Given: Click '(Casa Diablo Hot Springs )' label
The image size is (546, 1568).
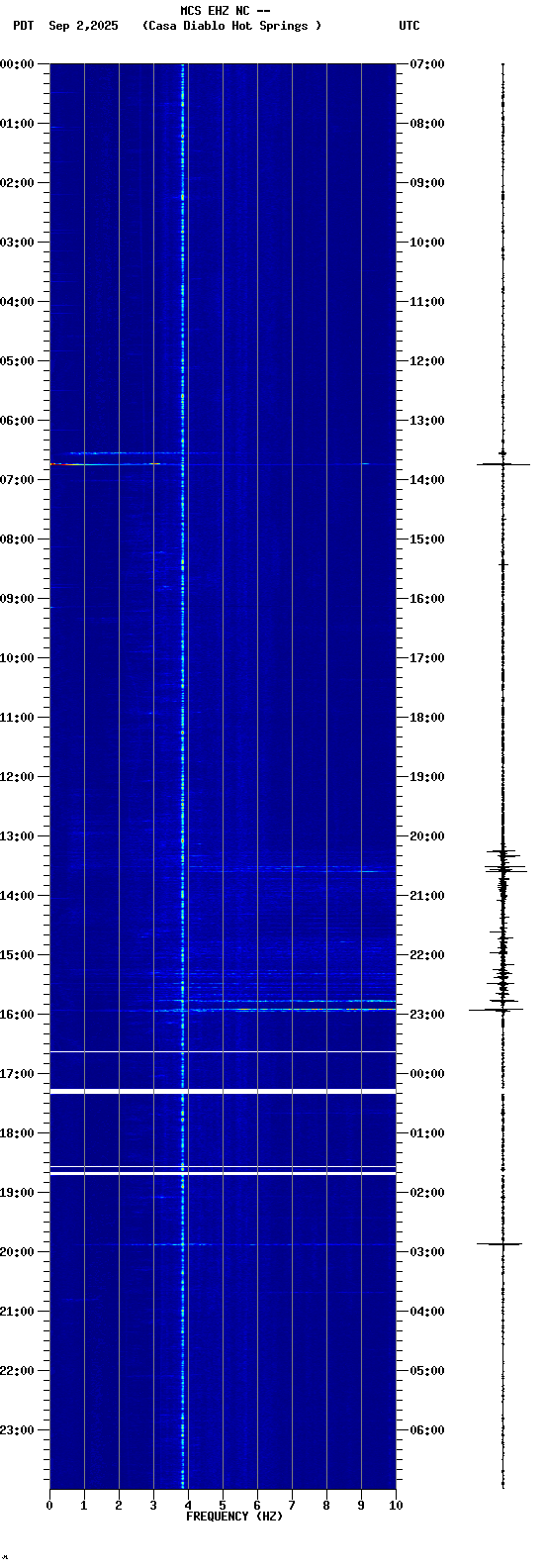Looking at the screenshot, I should tap(232, 26).
